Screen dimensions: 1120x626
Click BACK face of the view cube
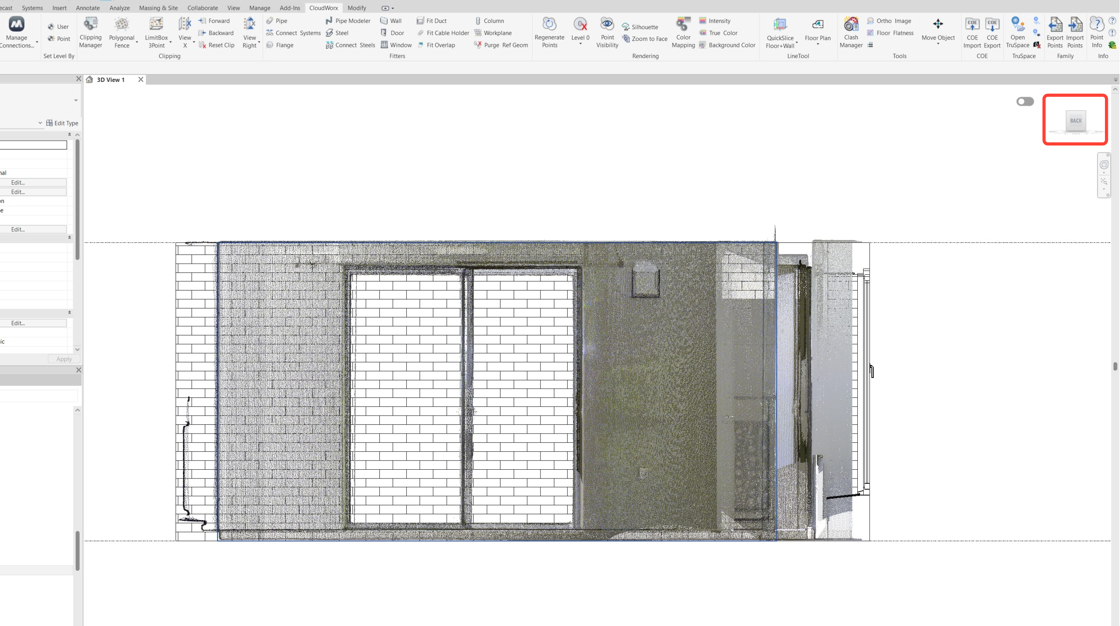pos(1076,120)
